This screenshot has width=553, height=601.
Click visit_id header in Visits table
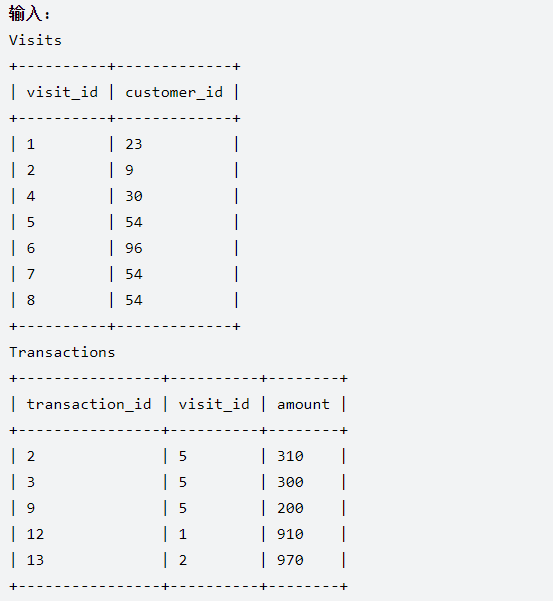pyautogui.click(x=62, y=92)
